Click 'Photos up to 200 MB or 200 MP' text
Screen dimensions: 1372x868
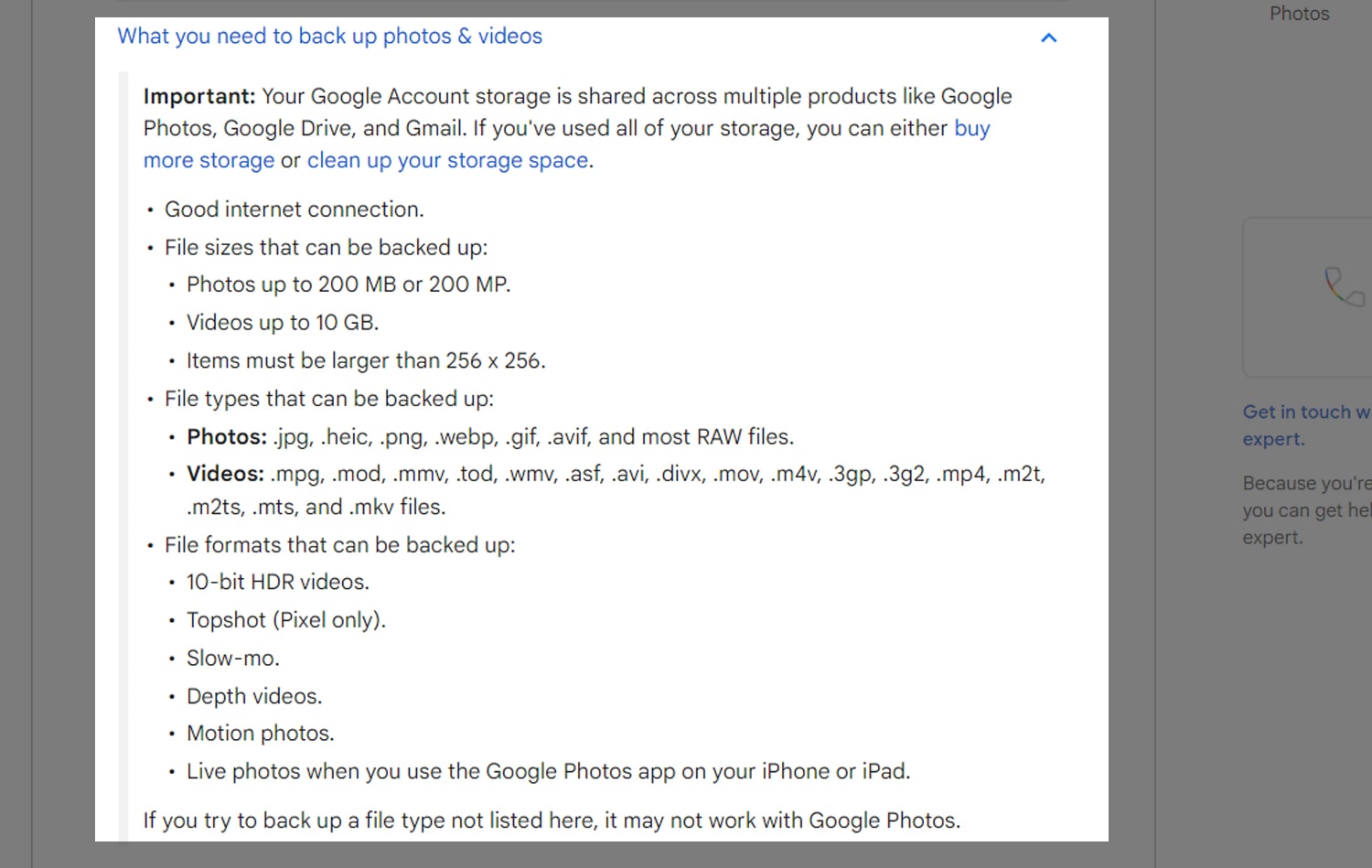tap(348, 284)
